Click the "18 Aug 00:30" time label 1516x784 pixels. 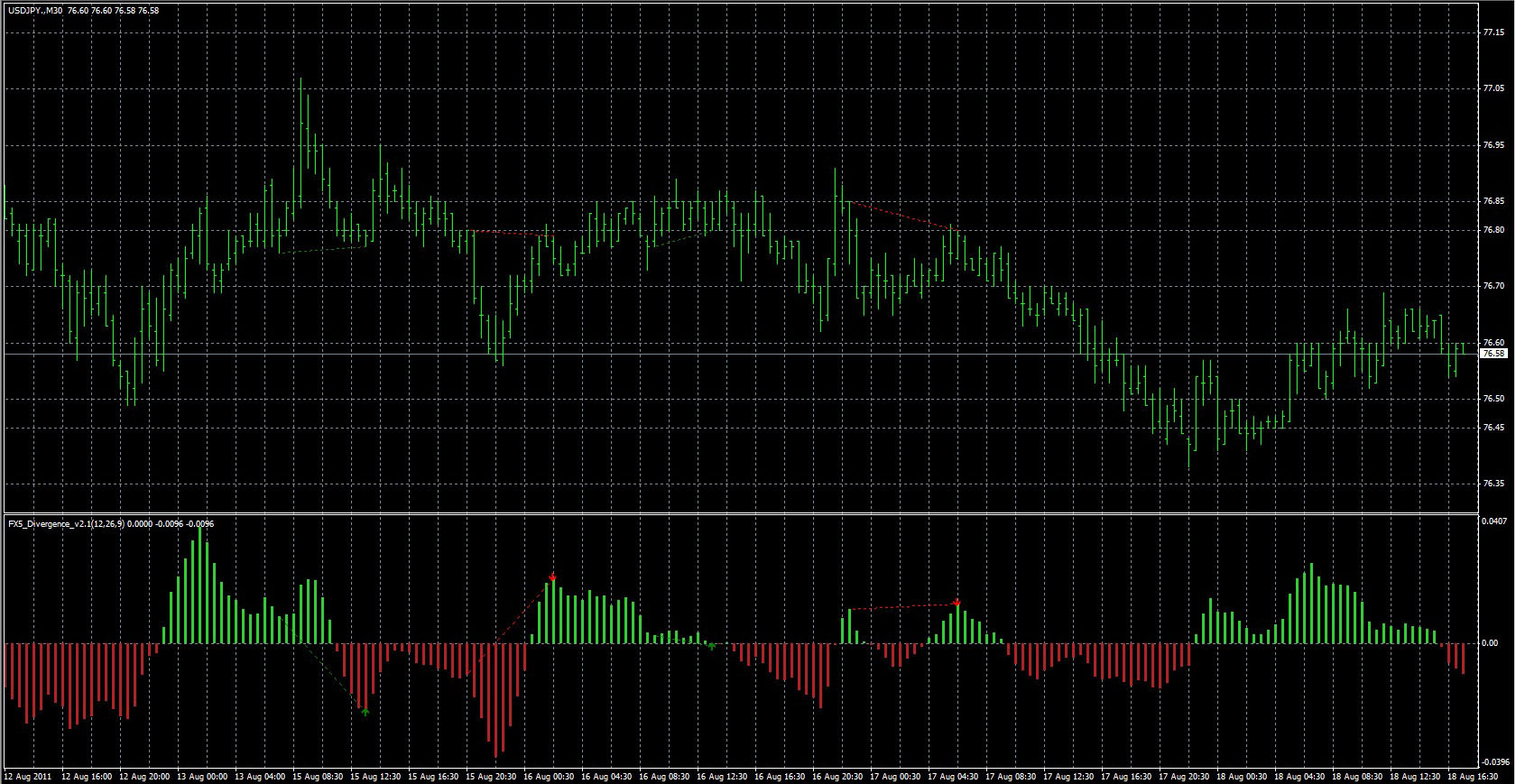pos(1242,776)
